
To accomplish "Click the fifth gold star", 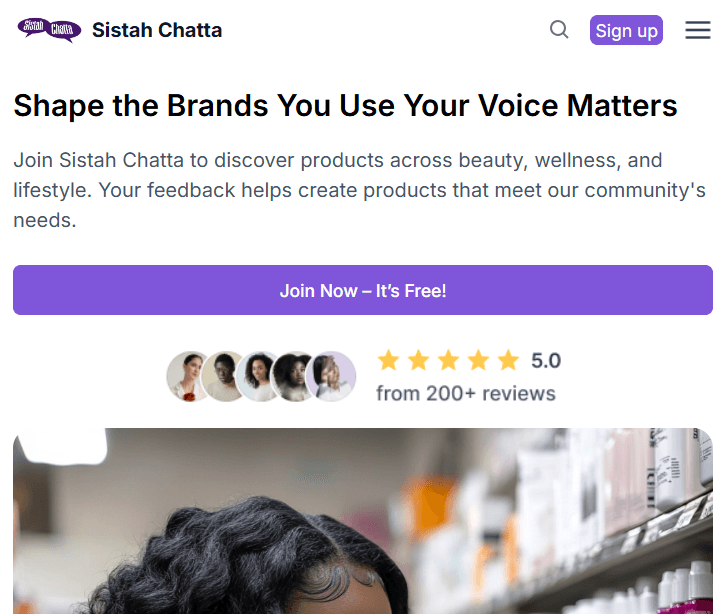I will pyautogui.click(x=509, y=361).
